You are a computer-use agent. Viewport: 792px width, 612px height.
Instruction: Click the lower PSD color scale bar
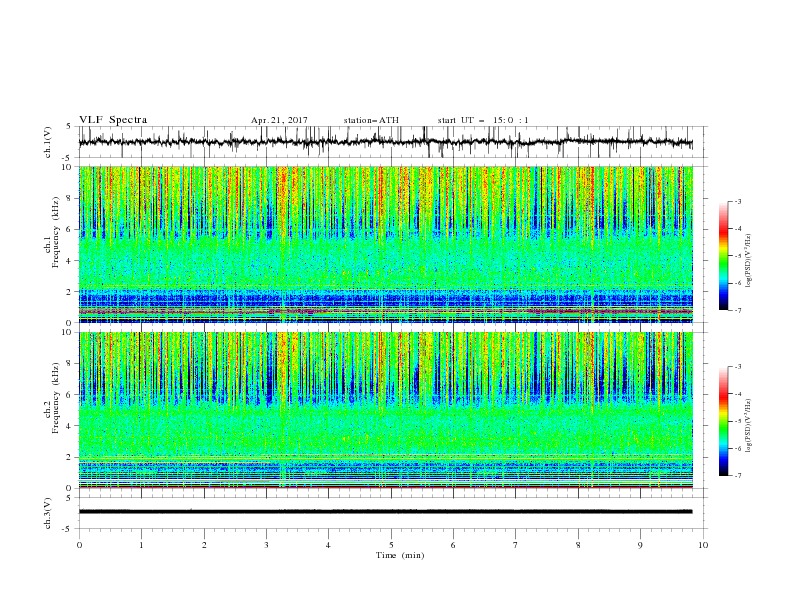723,421
